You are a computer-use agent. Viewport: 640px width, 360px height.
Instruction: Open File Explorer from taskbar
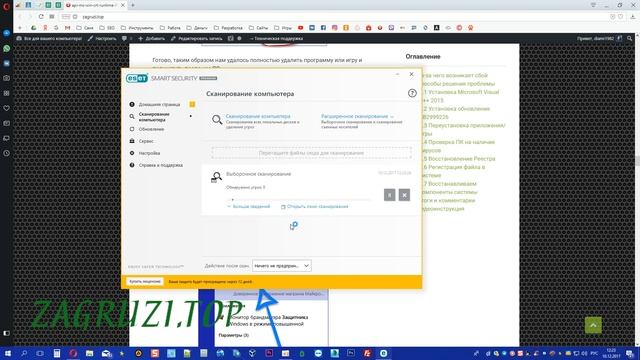[x=89, y=353]
